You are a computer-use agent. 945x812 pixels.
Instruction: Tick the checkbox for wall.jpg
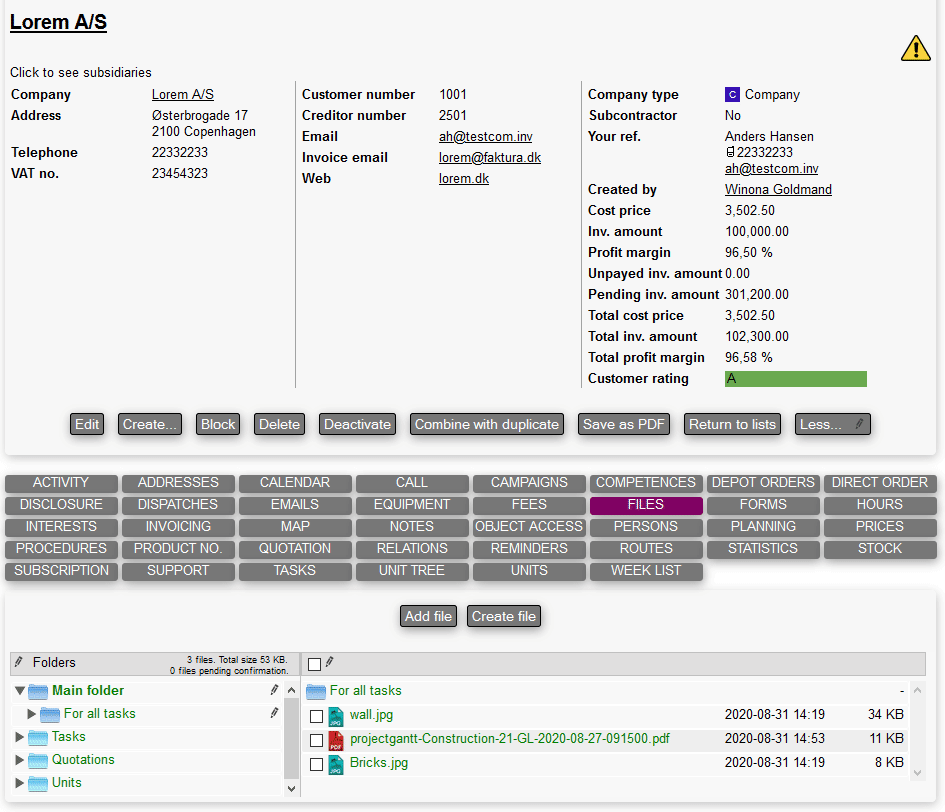click(x=316, y=716)
